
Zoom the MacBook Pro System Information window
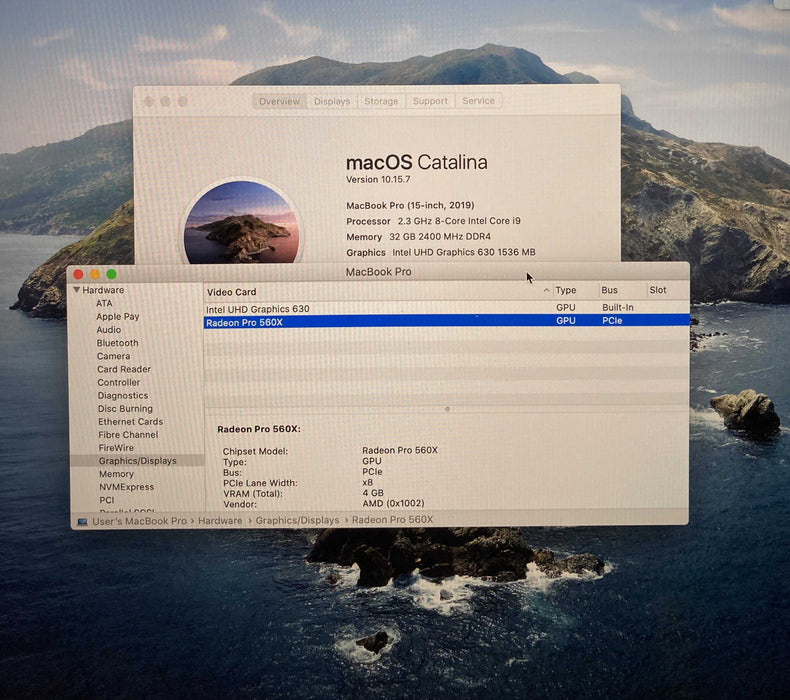(111, 274)
